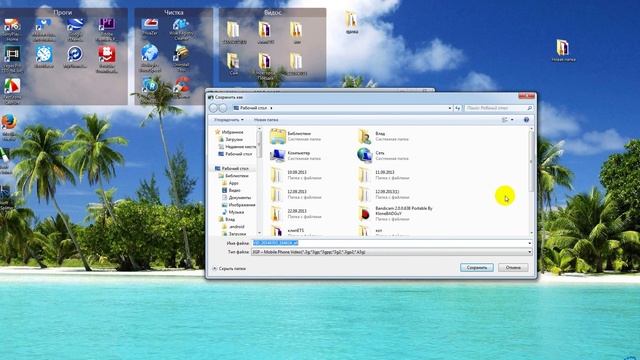Click the Отмена button
Image resolution: width=640 pixels, height=360 pixels.
pyautogui.click(x=513, y=268)
